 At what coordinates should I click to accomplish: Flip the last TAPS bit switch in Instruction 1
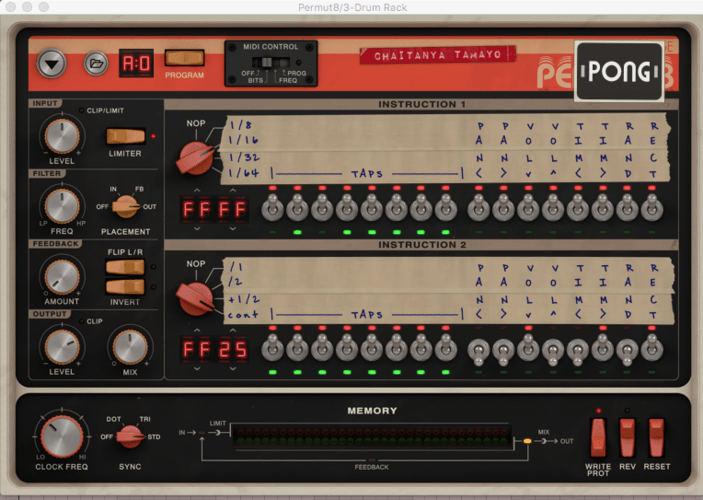pyautogui.click(x=445, y=207)
